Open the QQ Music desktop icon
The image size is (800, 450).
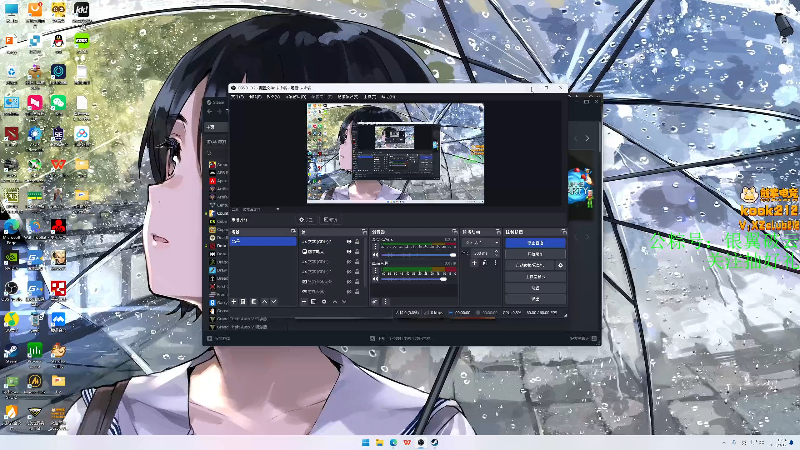tap(11, 320)
